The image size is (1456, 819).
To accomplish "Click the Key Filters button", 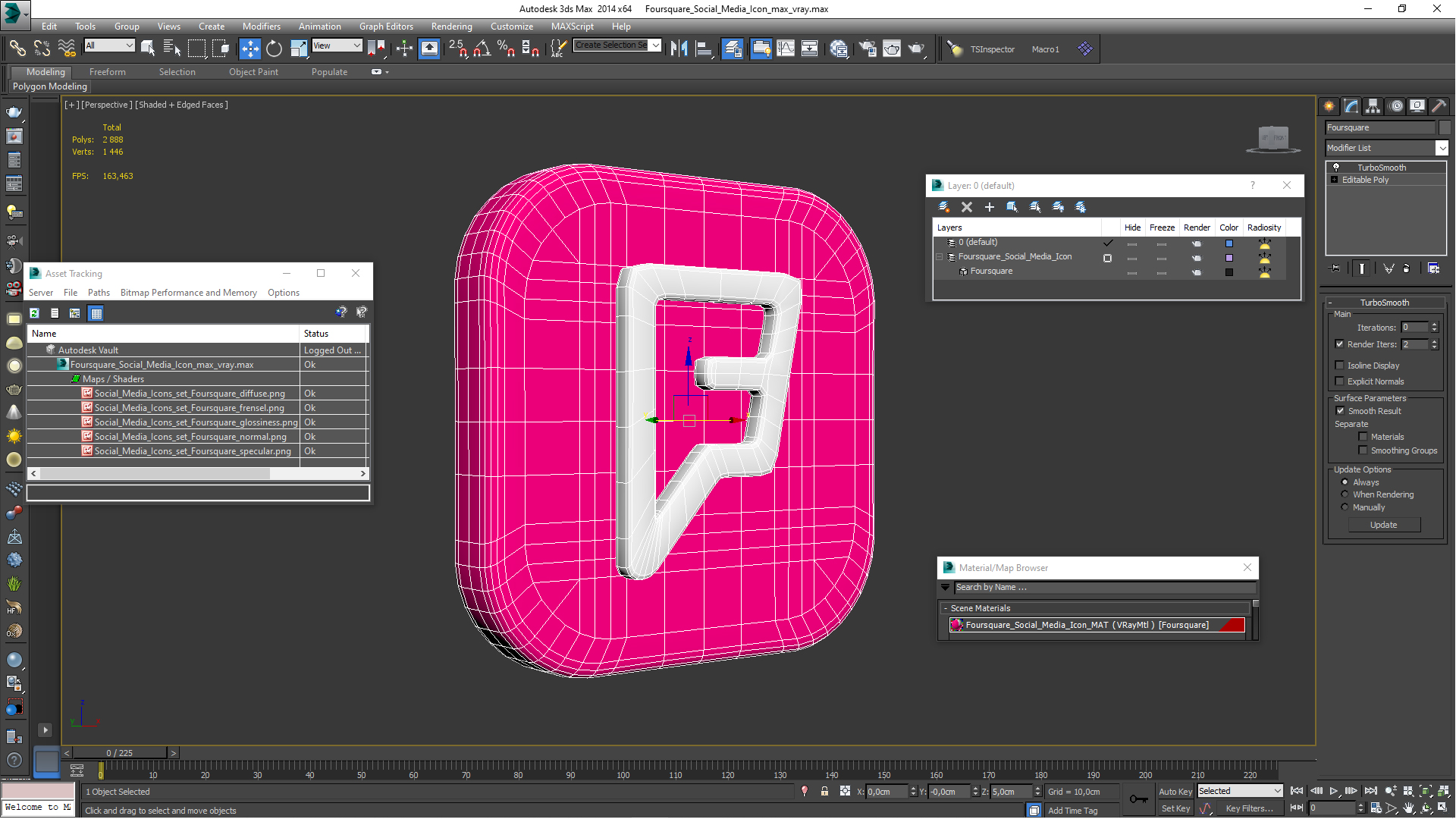I will [x=1250, y=808].
